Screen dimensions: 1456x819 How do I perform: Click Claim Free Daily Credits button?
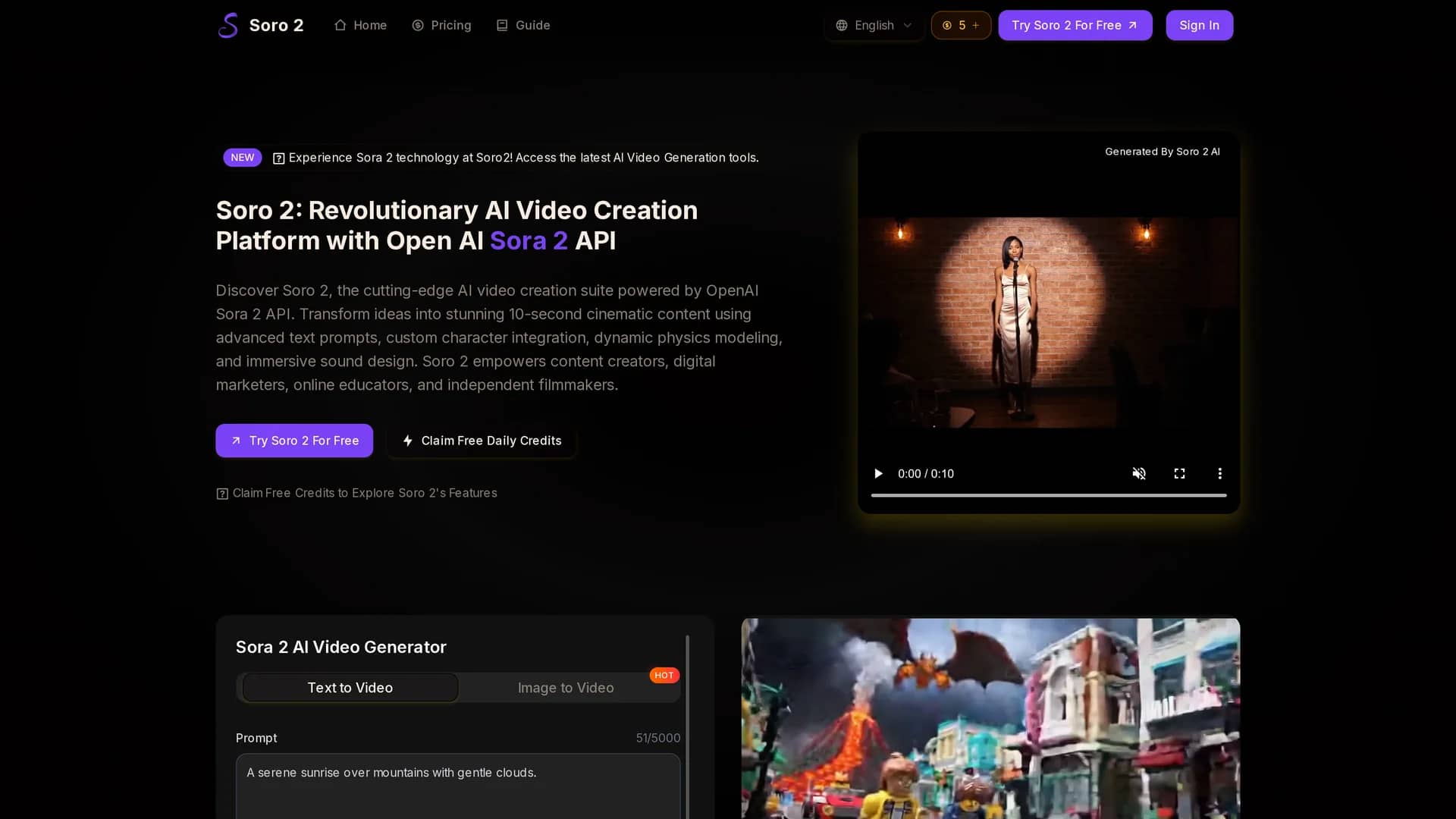click(x=482, y=441)
